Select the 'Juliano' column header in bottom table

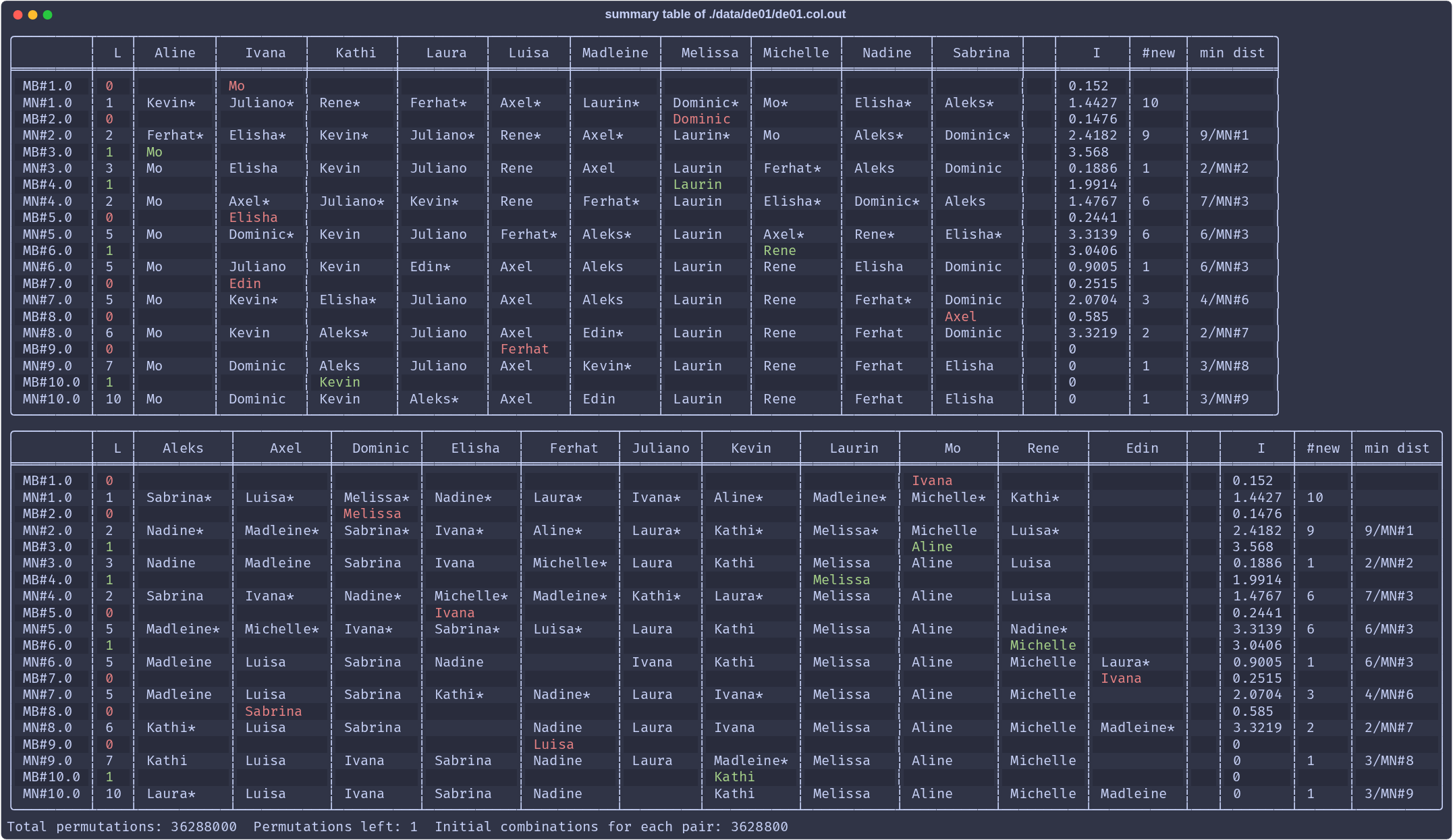(x=661, y=448)
